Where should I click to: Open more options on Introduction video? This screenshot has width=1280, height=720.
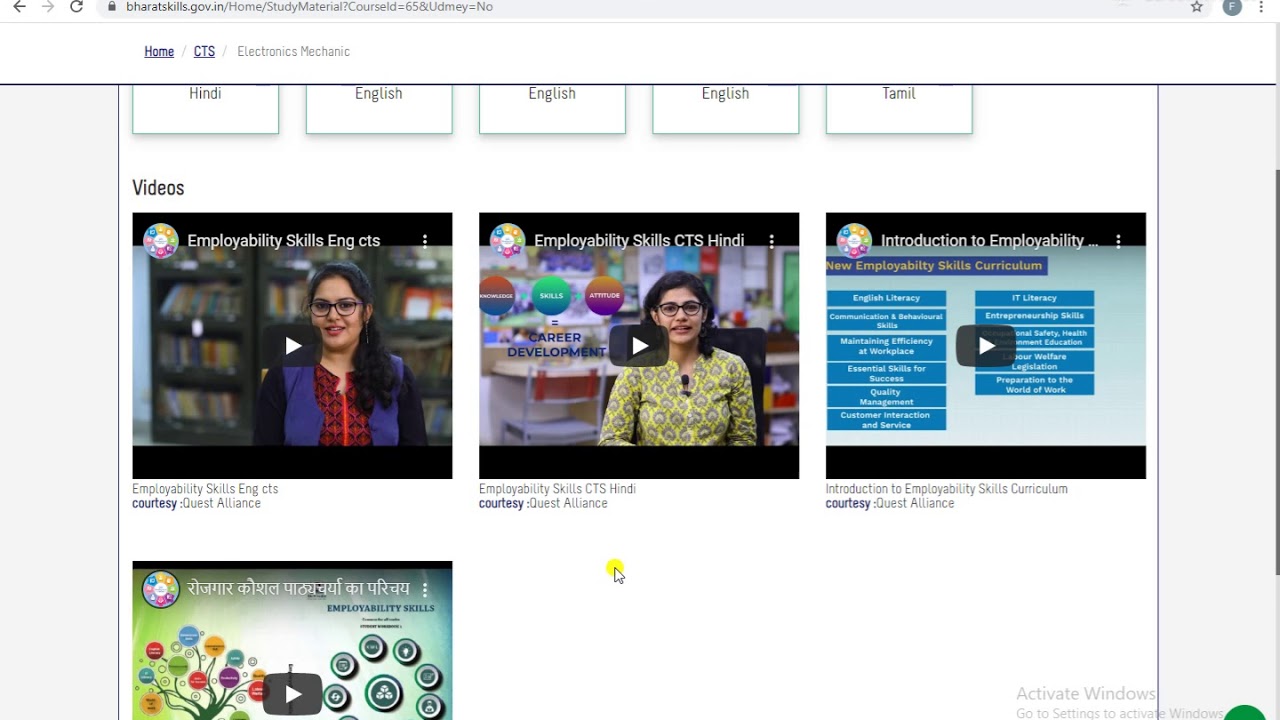1119,241
